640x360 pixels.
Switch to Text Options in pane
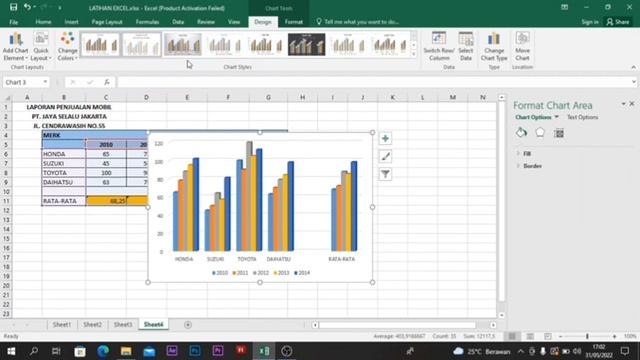coord(582,117)
